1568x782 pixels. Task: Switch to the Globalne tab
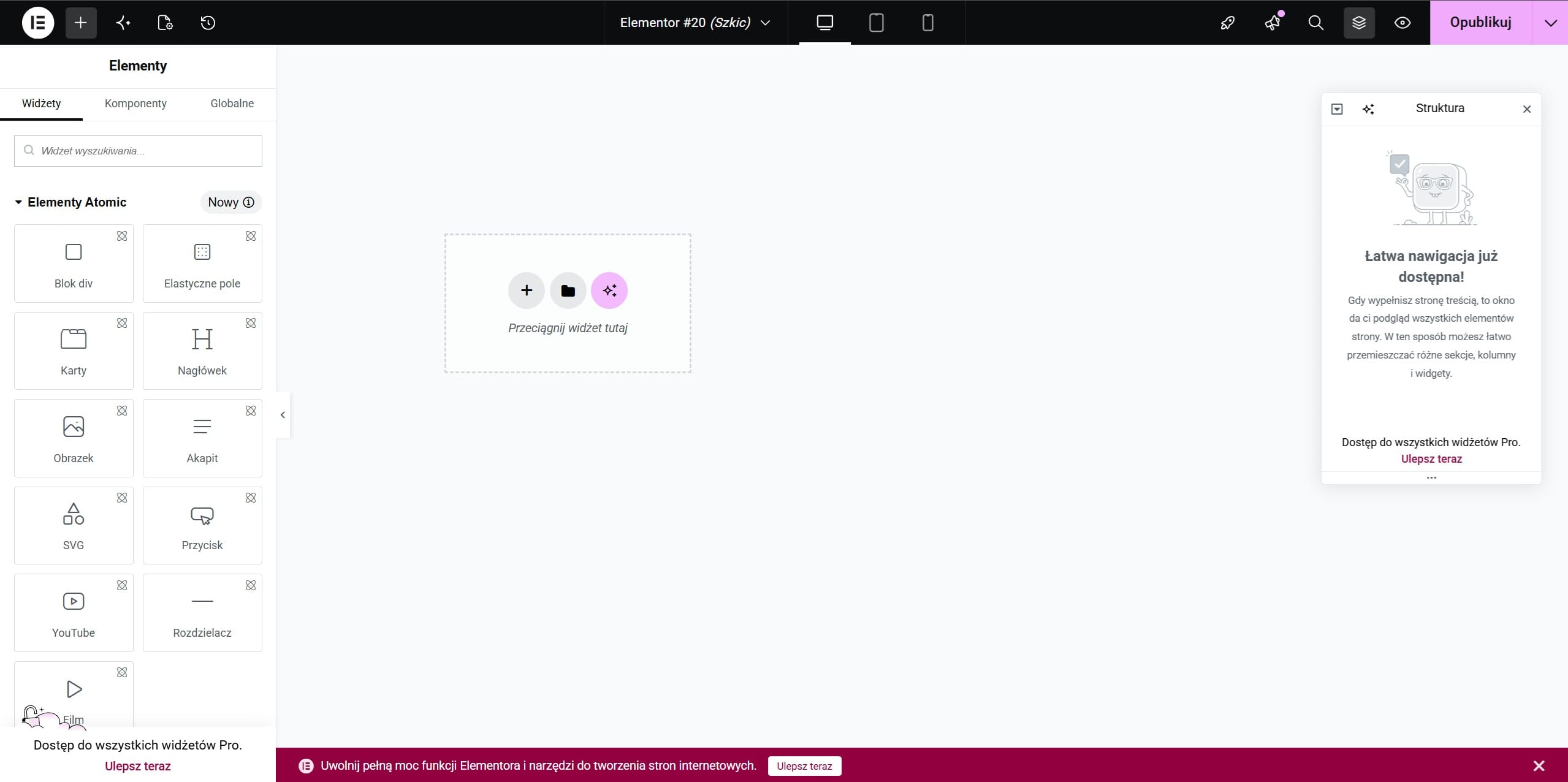click(232, 103)
